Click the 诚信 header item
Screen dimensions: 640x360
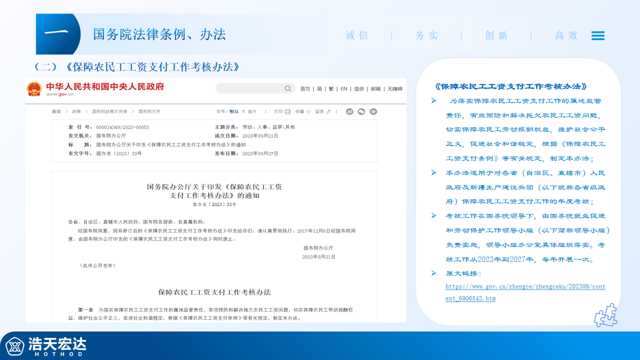357,36
